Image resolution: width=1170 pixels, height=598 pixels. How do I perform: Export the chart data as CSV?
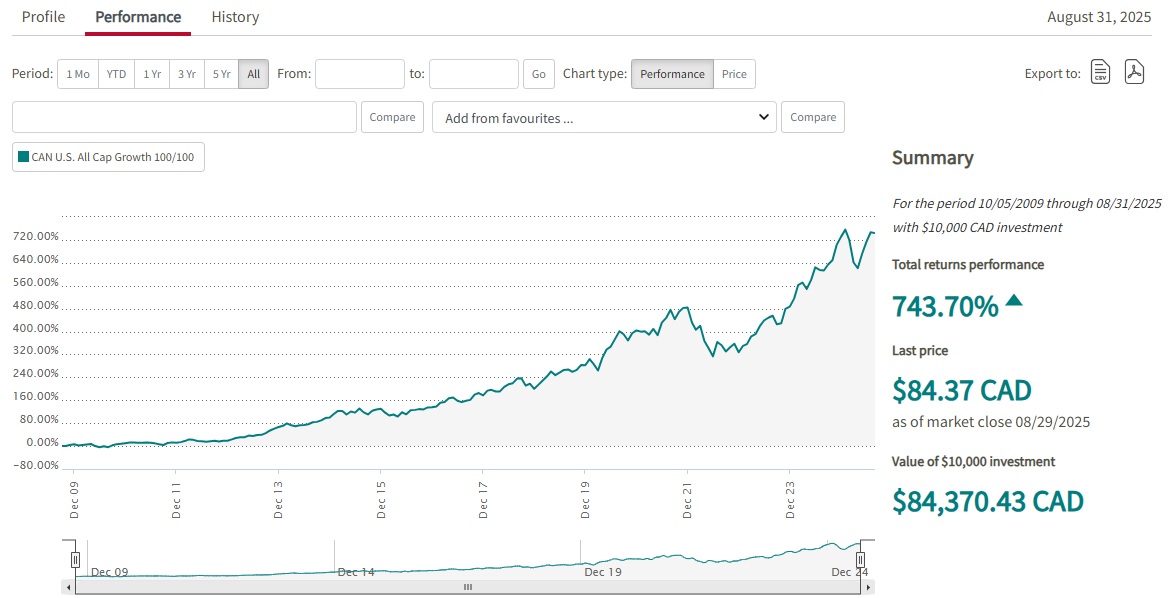(1100, 73)
